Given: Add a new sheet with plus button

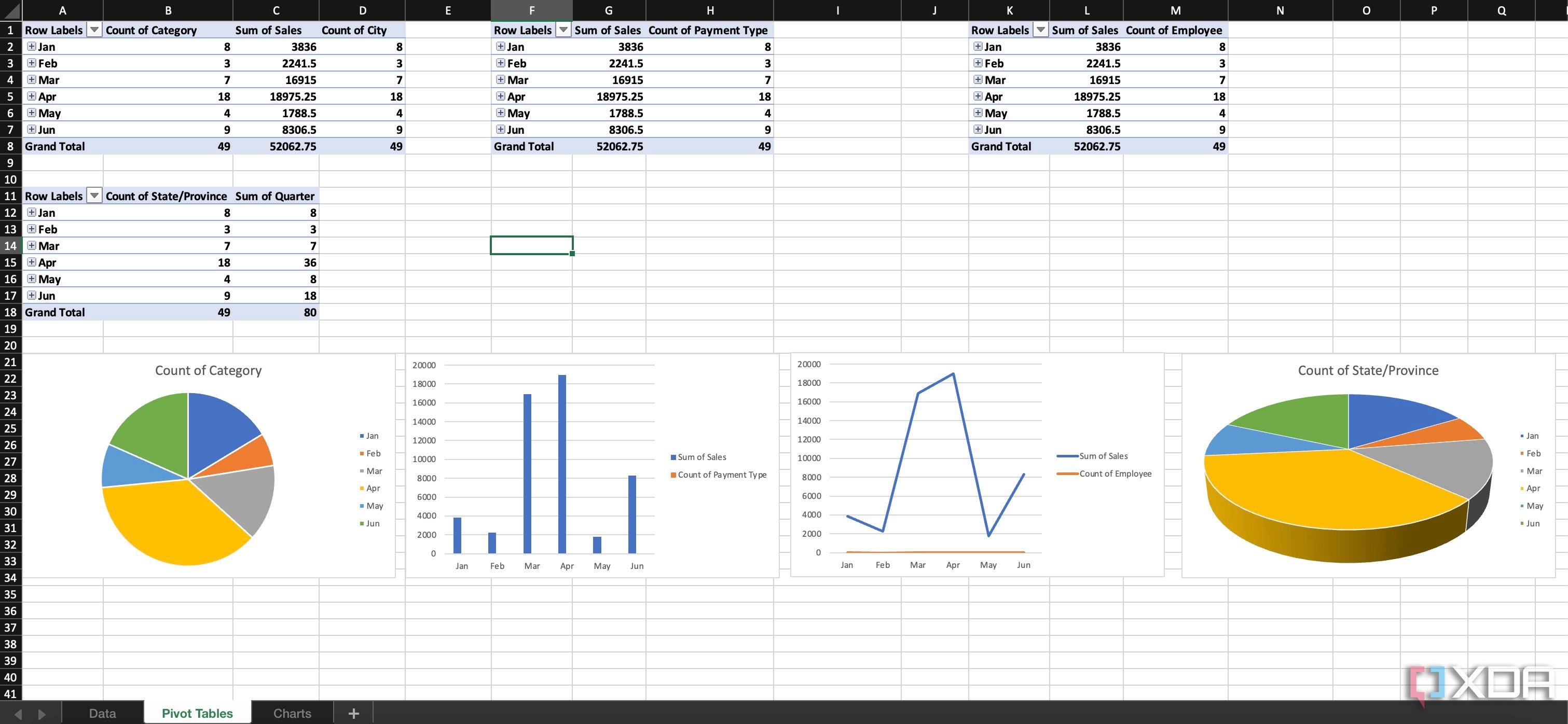Looking at the screenshot, I should pyautogui.click(x=354, y=713).
